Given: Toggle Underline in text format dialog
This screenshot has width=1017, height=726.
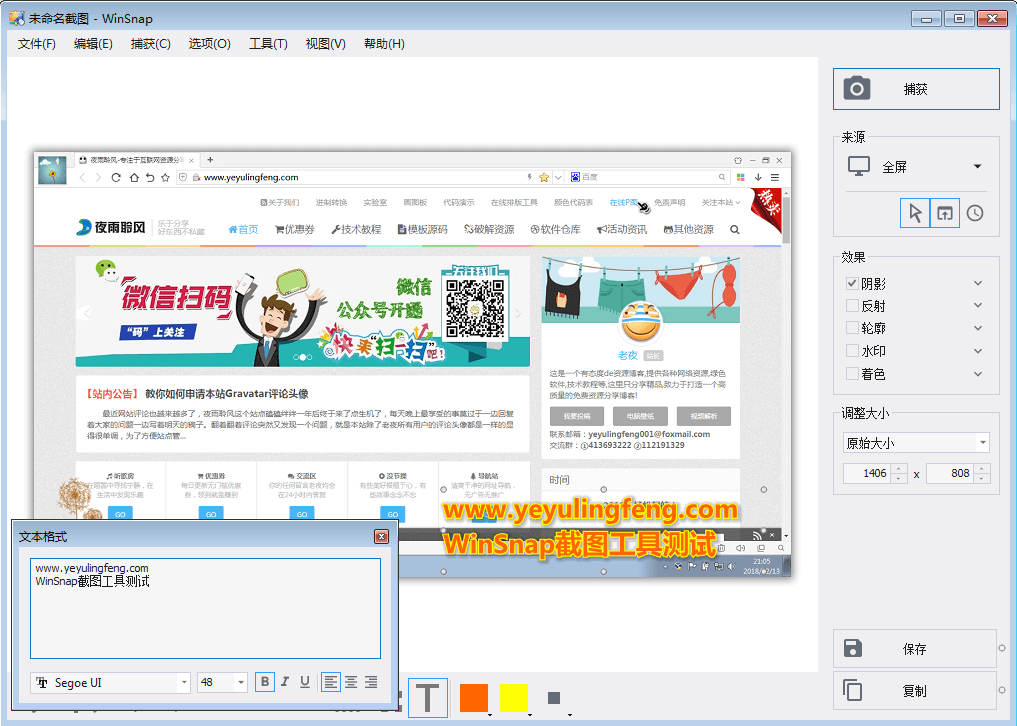Looking at the screenshot, I should pyautogui.click(x=305, y=682).
